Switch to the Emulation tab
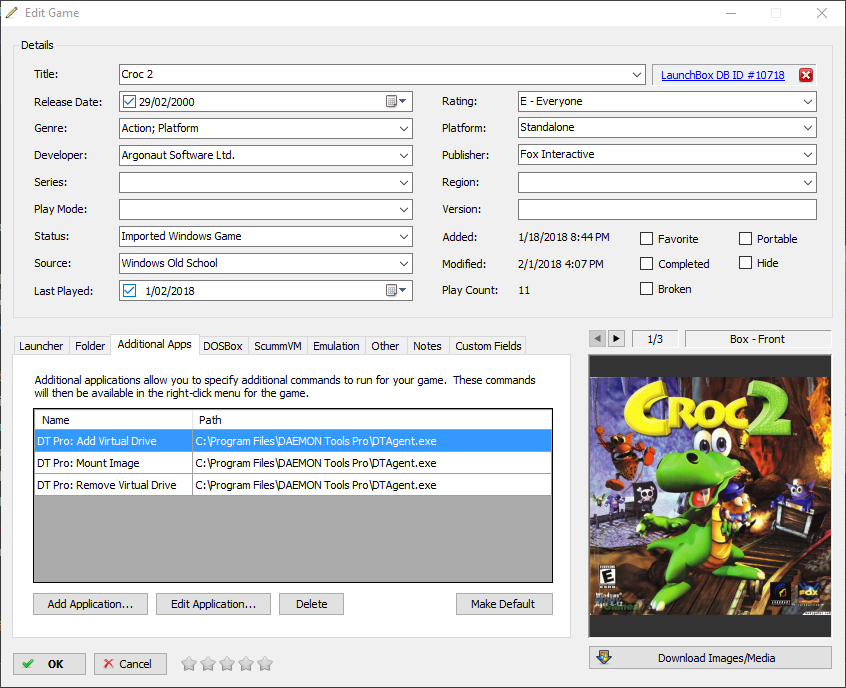This screenshot has width=846, height=688. (x=336, y=346)
